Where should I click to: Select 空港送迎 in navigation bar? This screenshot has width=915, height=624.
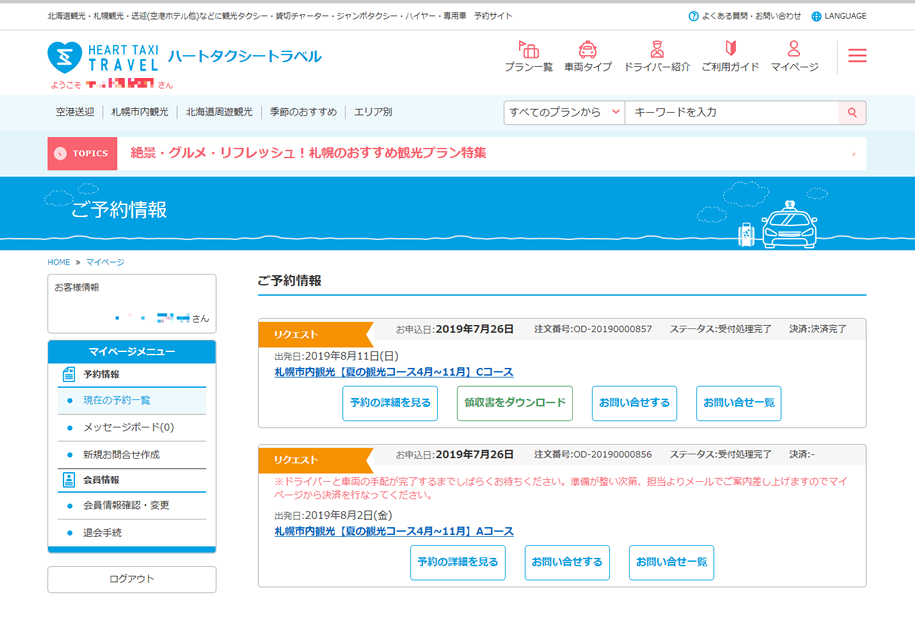point(75,112)
